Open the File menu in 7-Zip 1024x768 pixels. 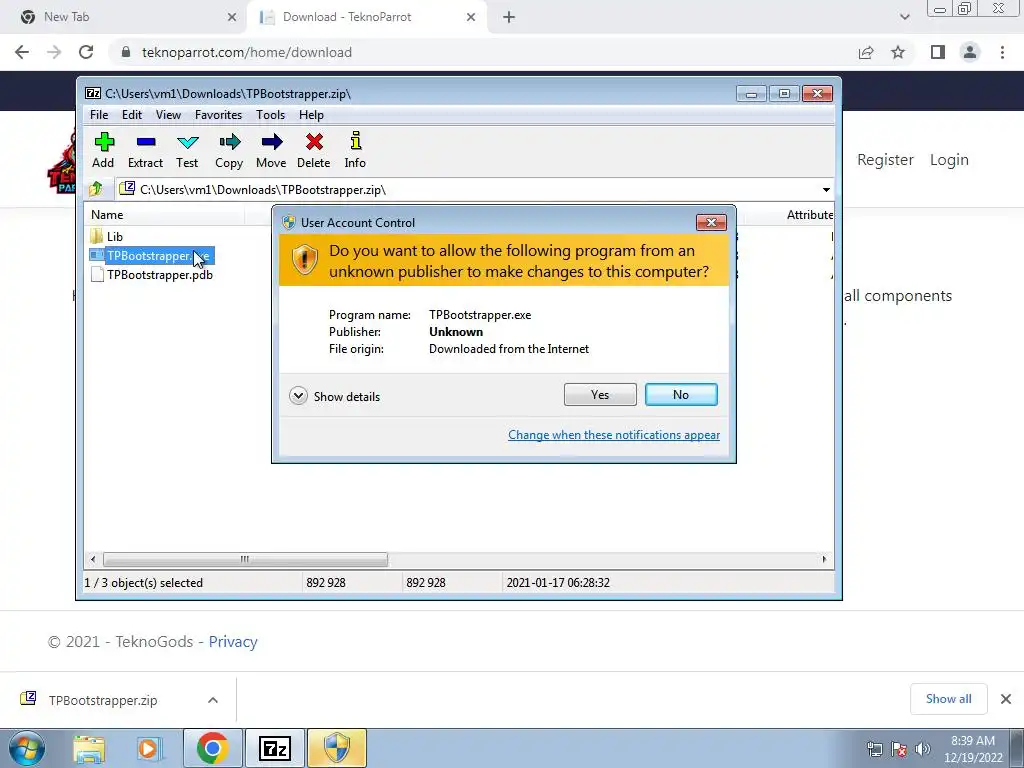(x=99, y=115)
